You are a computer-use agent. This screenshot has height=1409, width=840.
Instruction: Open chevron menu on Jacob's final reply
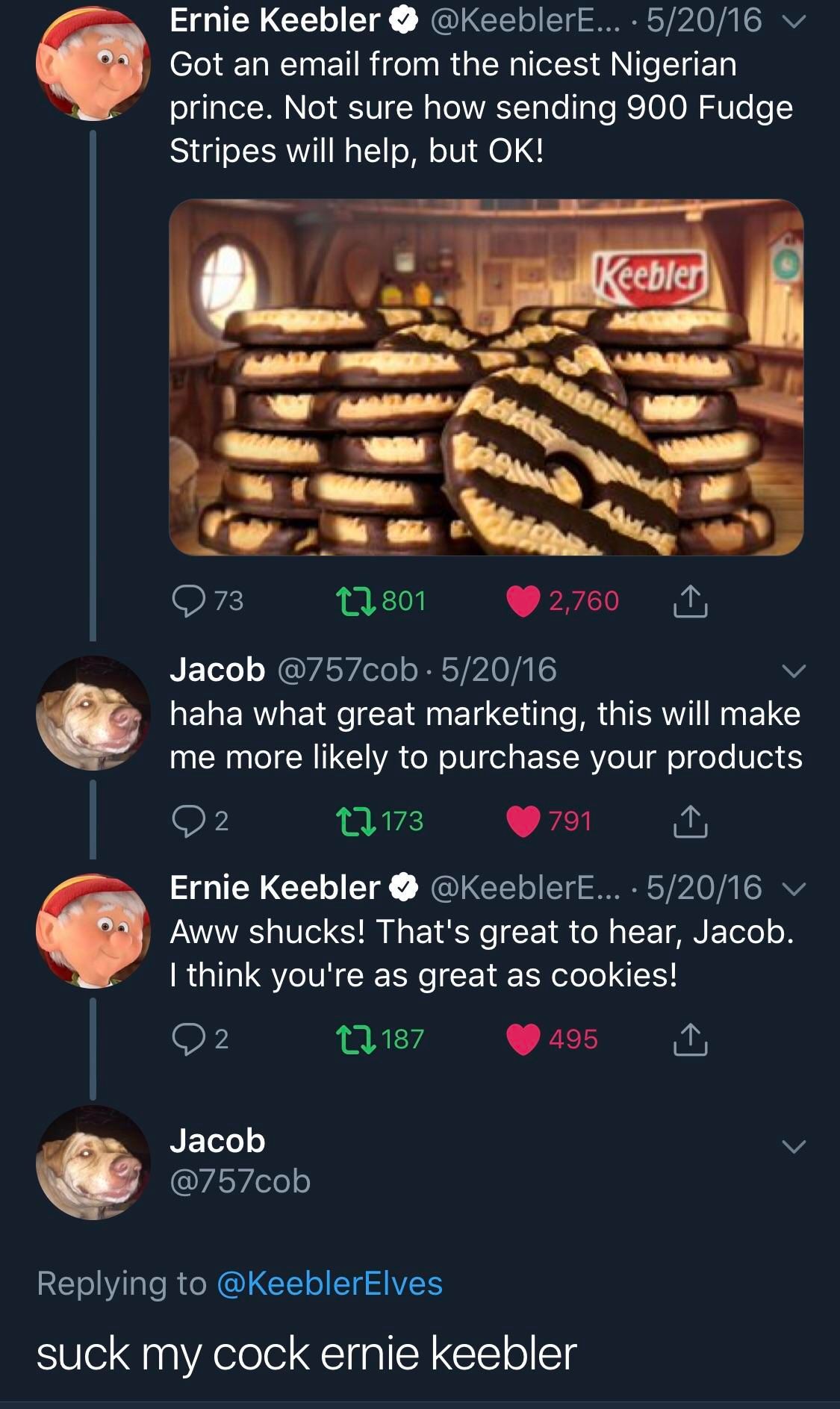click(794, 1146)
